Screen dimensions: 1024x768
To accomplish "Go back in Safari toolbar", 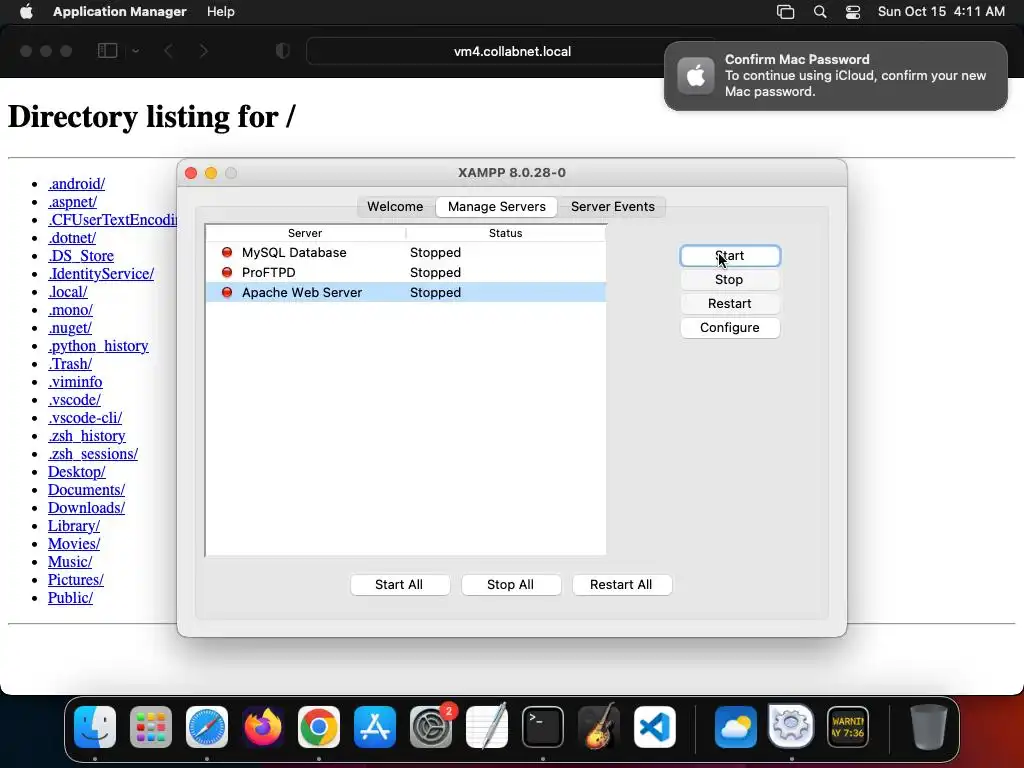I will [x=168, y=51].
